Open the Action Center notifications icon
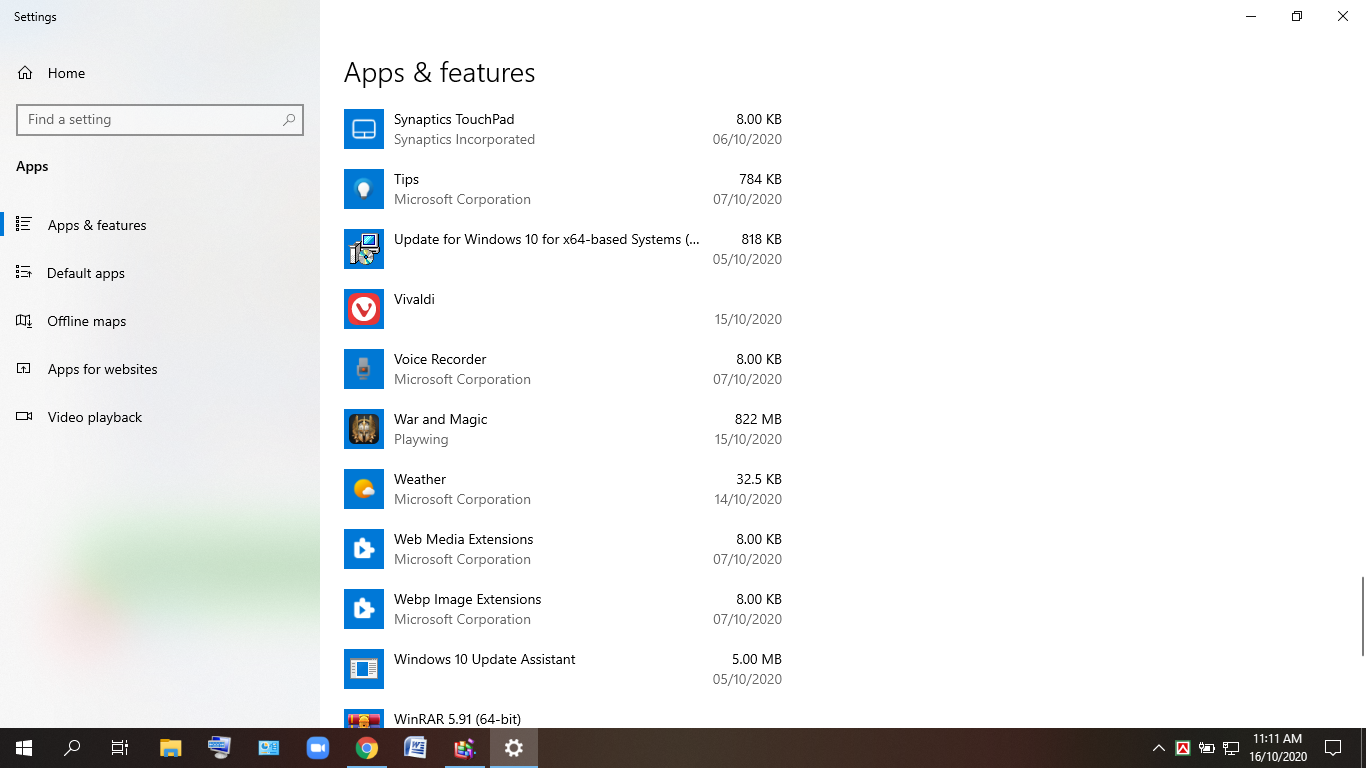This screenshot has height=768, width=1366. click(x=1333, y=748)
